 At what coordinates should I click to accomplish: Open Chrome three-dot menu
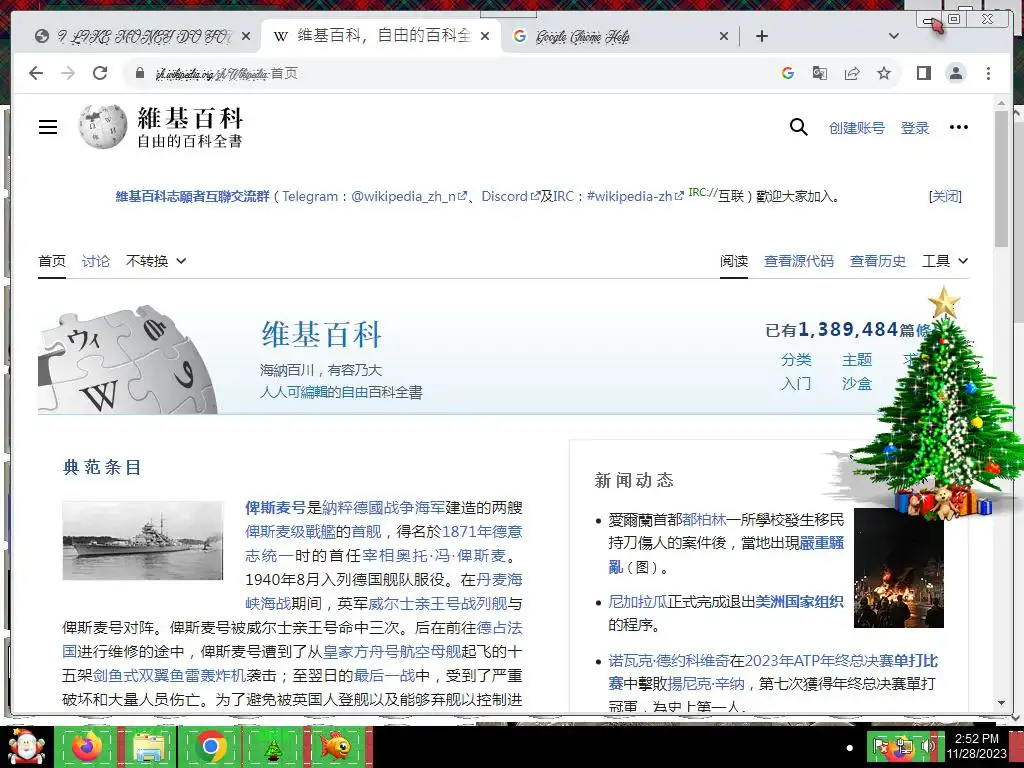pyautogui.click(x=988, y=73)
